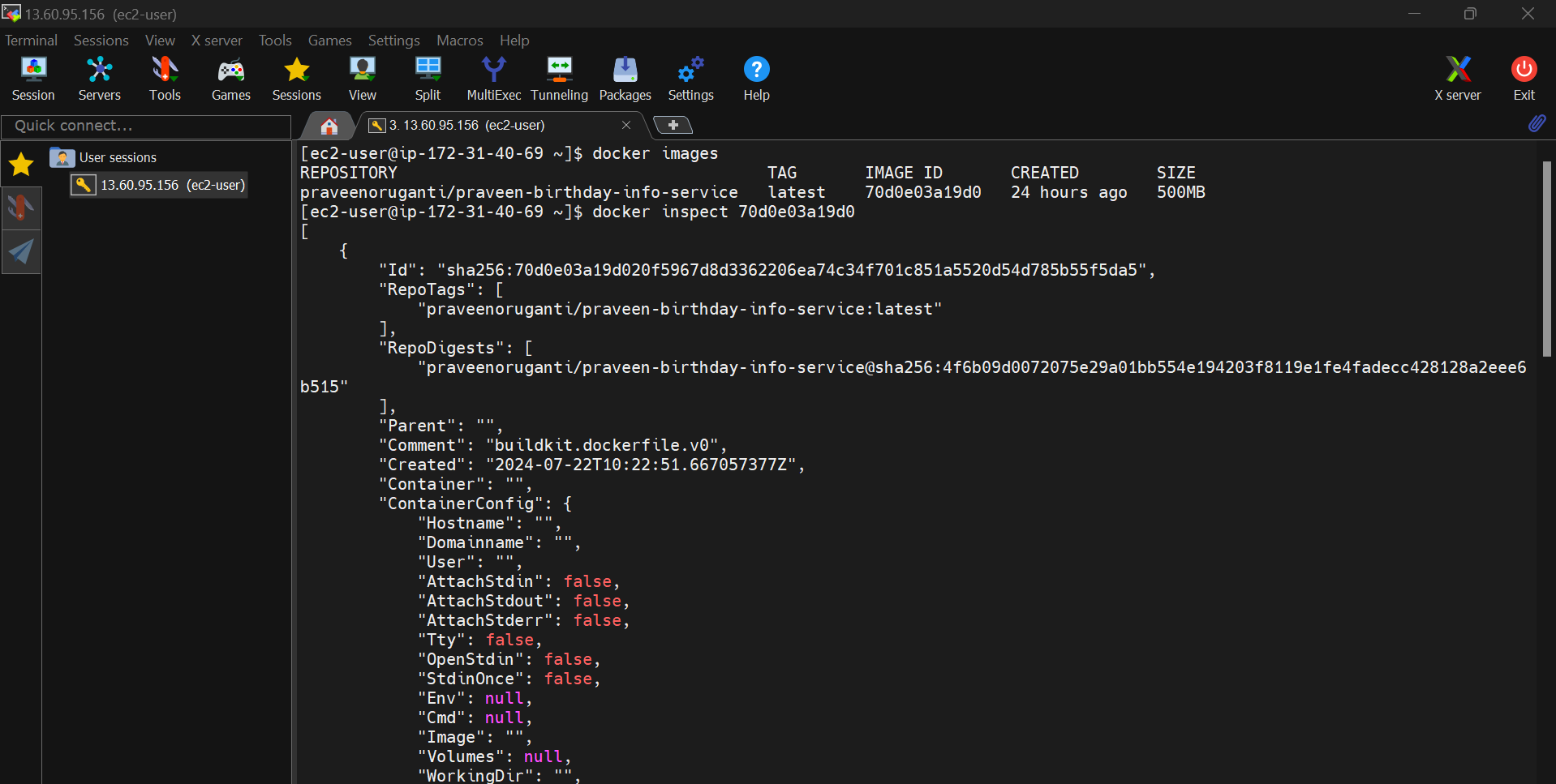Open the sidebar Macros paper-plane tab
The height and width of the screenshot is (784, 1556).
pyautogui.click(x=21, y=251)
